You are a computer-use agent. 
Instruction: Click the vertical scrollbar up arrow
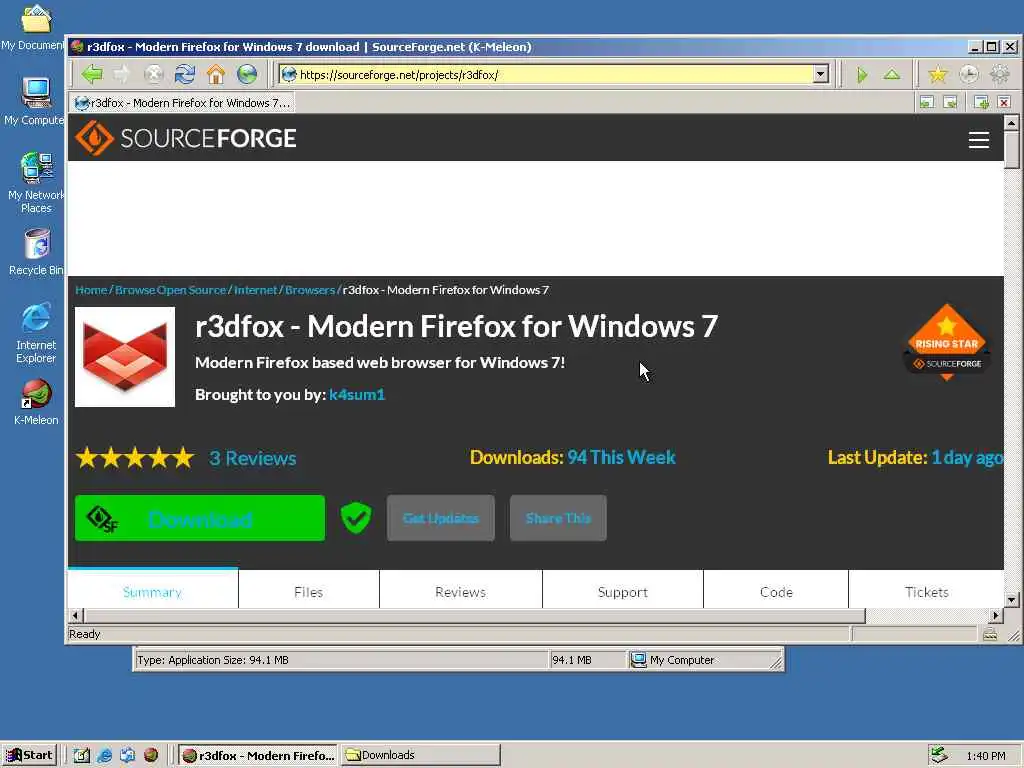[1012, 123]
